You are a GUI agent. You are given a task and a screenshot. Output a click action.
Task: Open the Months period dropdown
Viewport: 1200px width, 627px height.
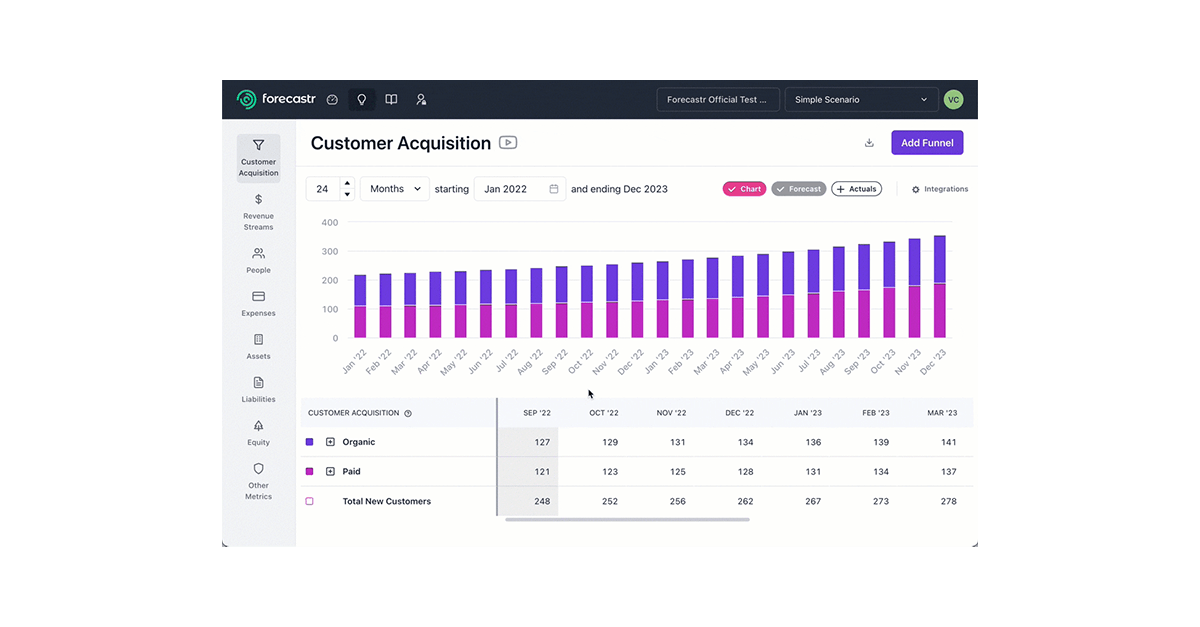[394, 189]
